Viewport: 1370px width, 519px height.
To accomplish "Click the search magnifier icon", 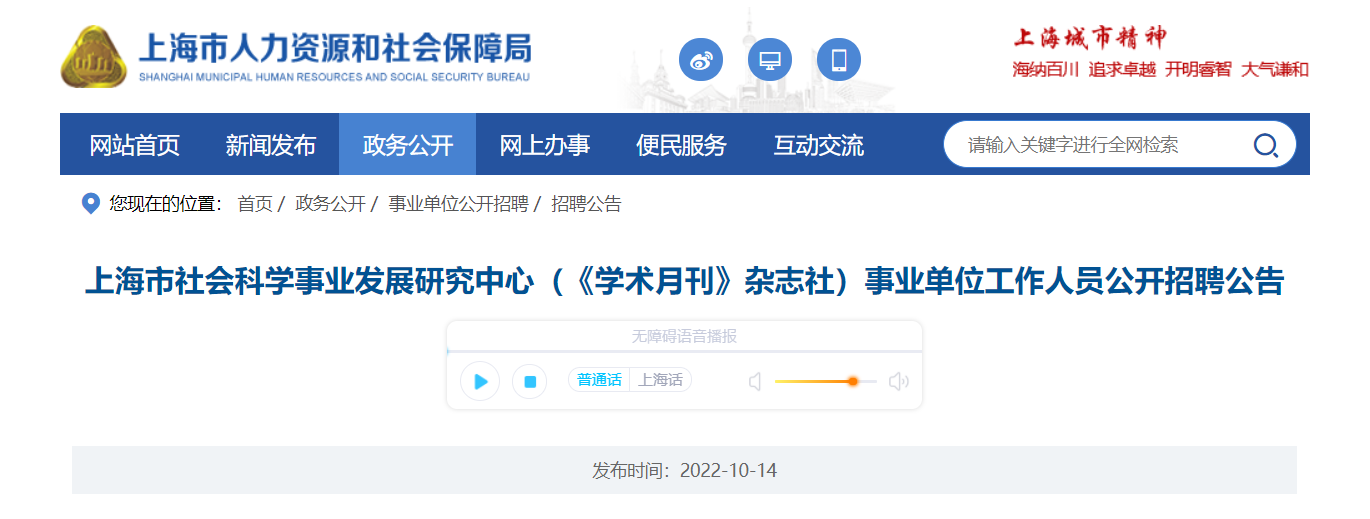I will coord(1265,145).
